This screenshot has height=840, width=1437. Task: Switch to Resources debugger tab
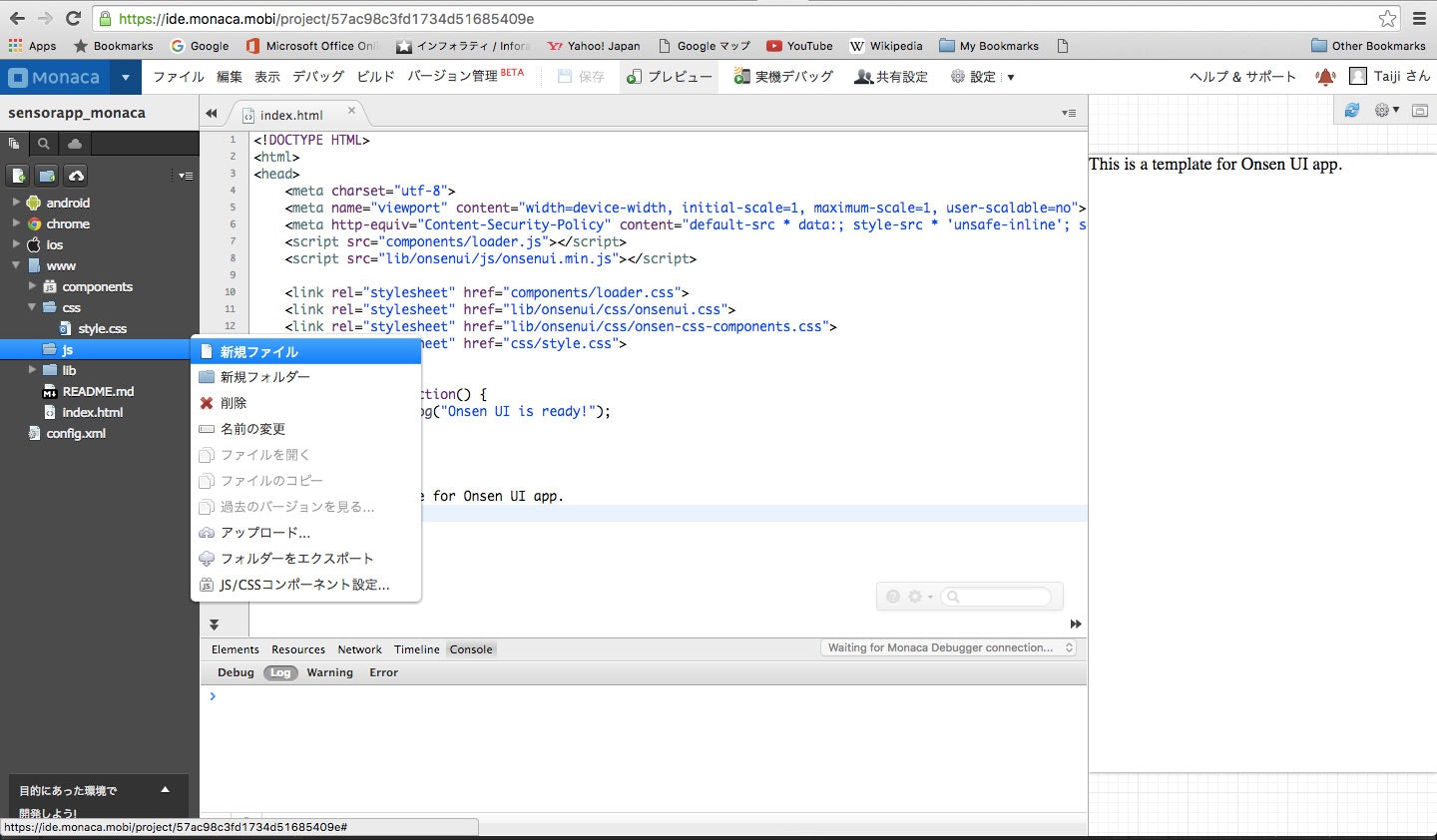pyautogui.click(x=298, y=649)
